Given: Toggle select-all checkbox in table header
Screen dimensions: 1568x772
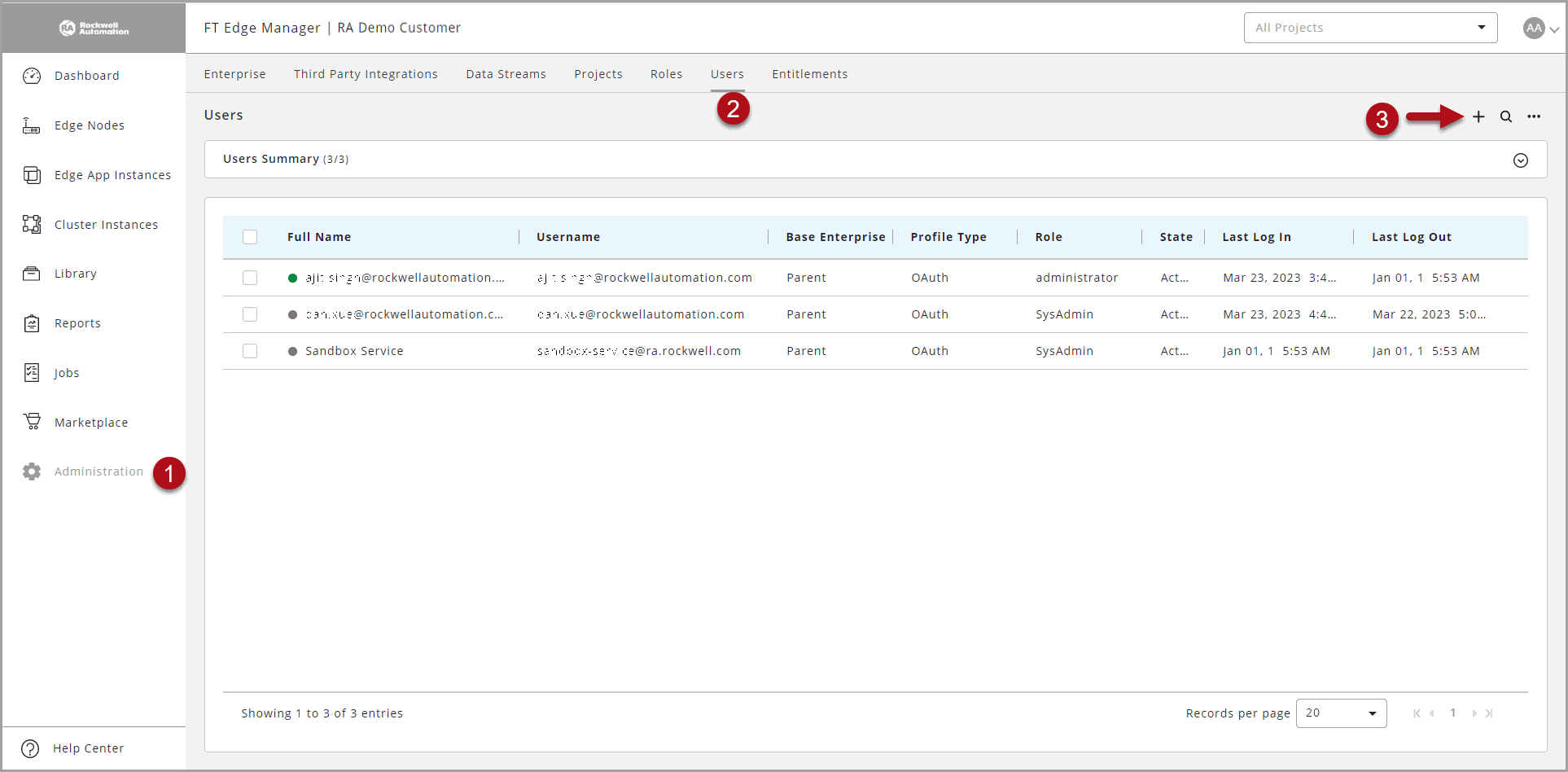Looking at the screenshot, I should (x=250, y=237).
